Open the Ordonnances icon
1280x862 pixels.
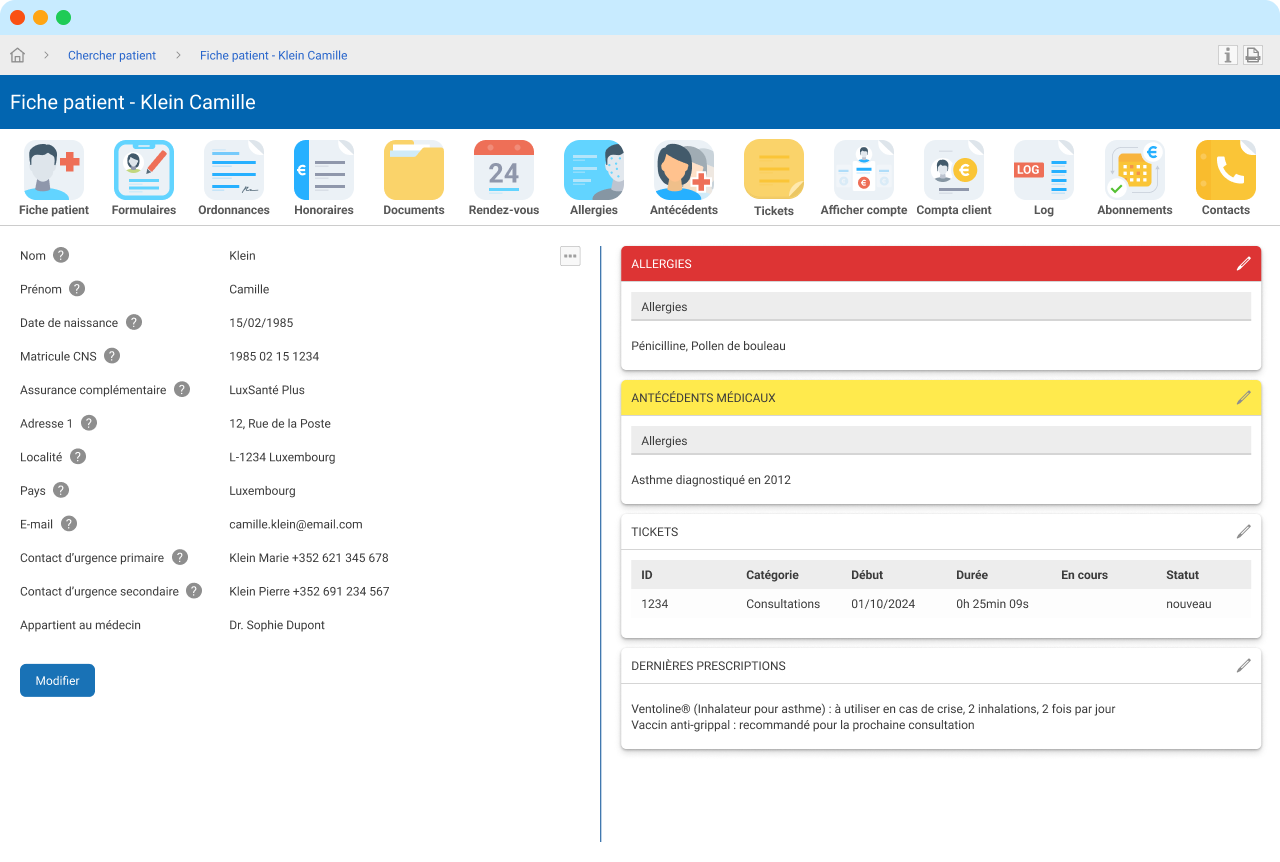(x=234, y=170)
